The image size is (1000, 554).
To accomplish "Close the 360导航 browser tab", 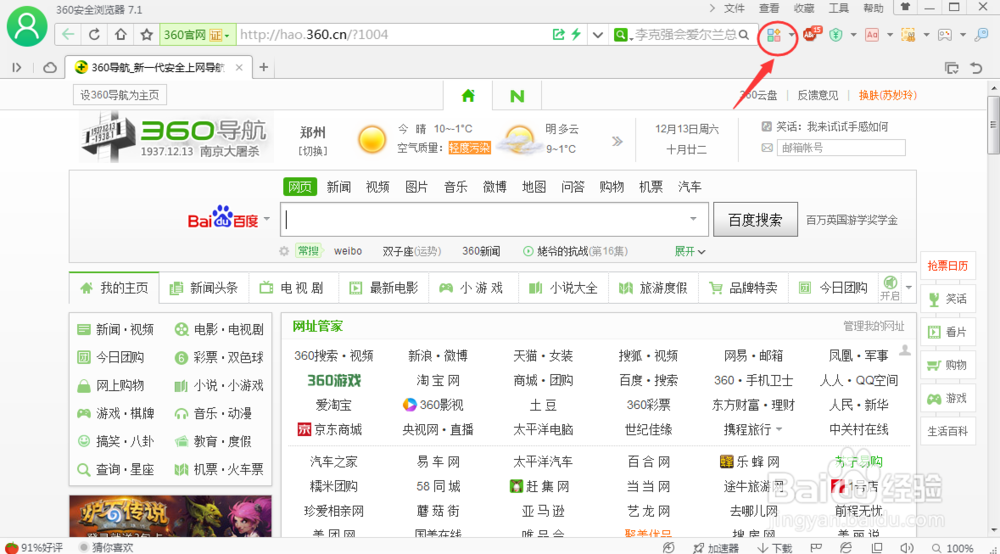I will coord(239,68).
